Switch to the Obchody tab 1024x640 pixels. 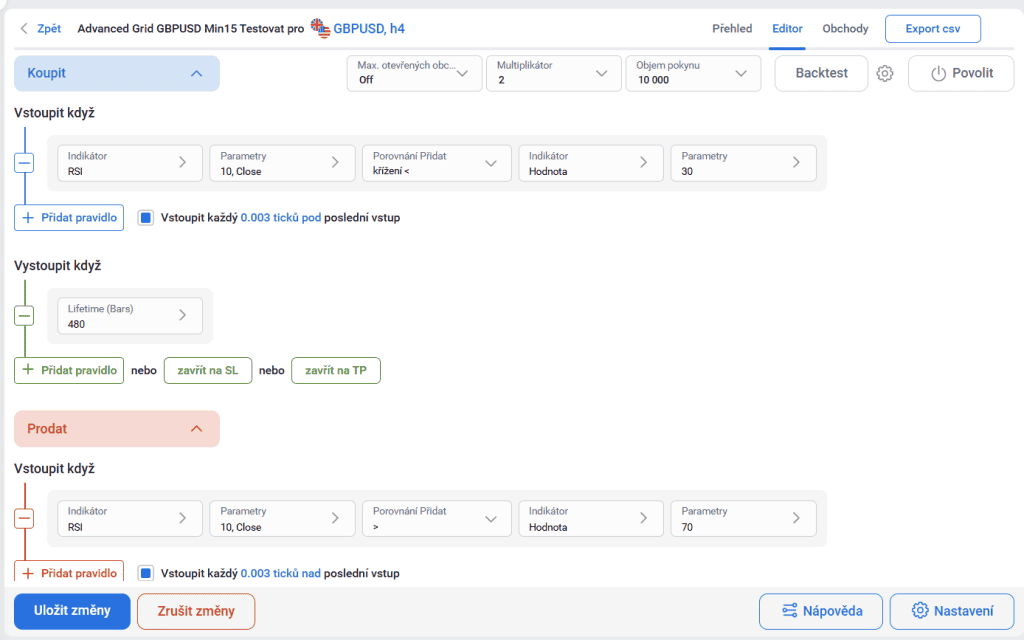tap(845, 28)
